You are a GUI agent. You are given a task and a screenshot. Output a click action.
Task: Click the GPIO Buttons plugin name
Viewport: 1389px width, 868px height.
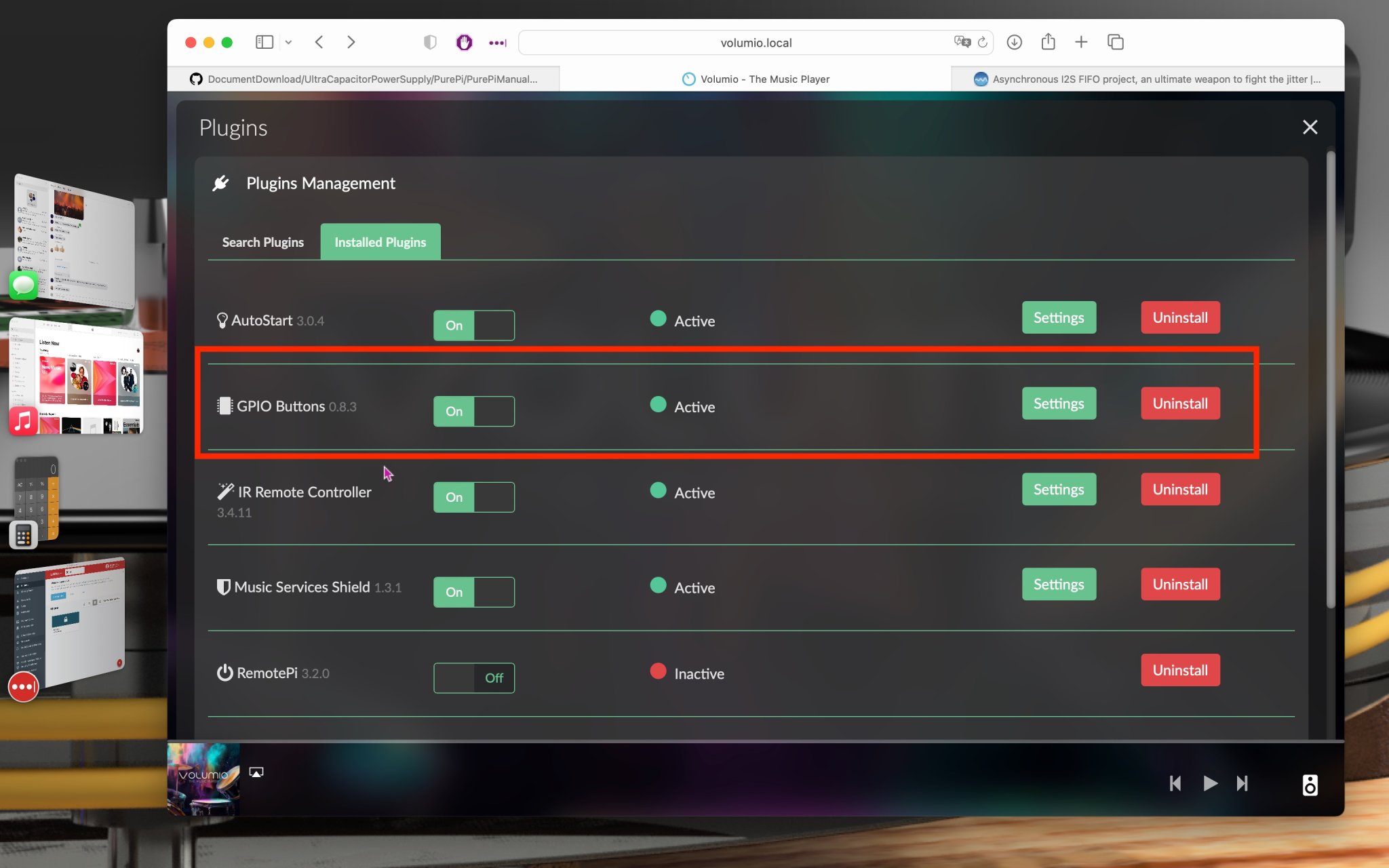[281, 406]
